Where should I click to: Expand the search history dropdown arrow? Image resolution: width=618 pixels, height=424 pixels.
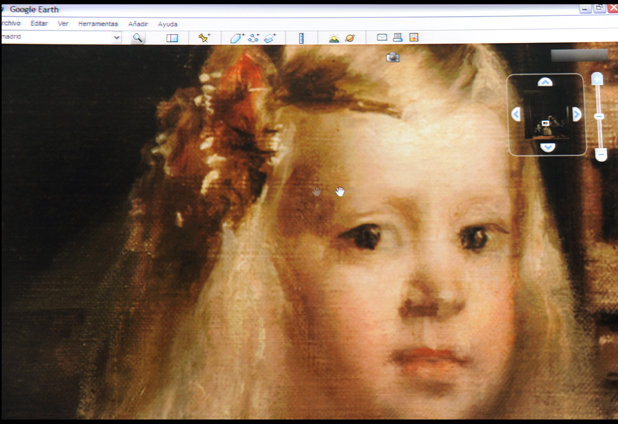click(x=117, y=37)
